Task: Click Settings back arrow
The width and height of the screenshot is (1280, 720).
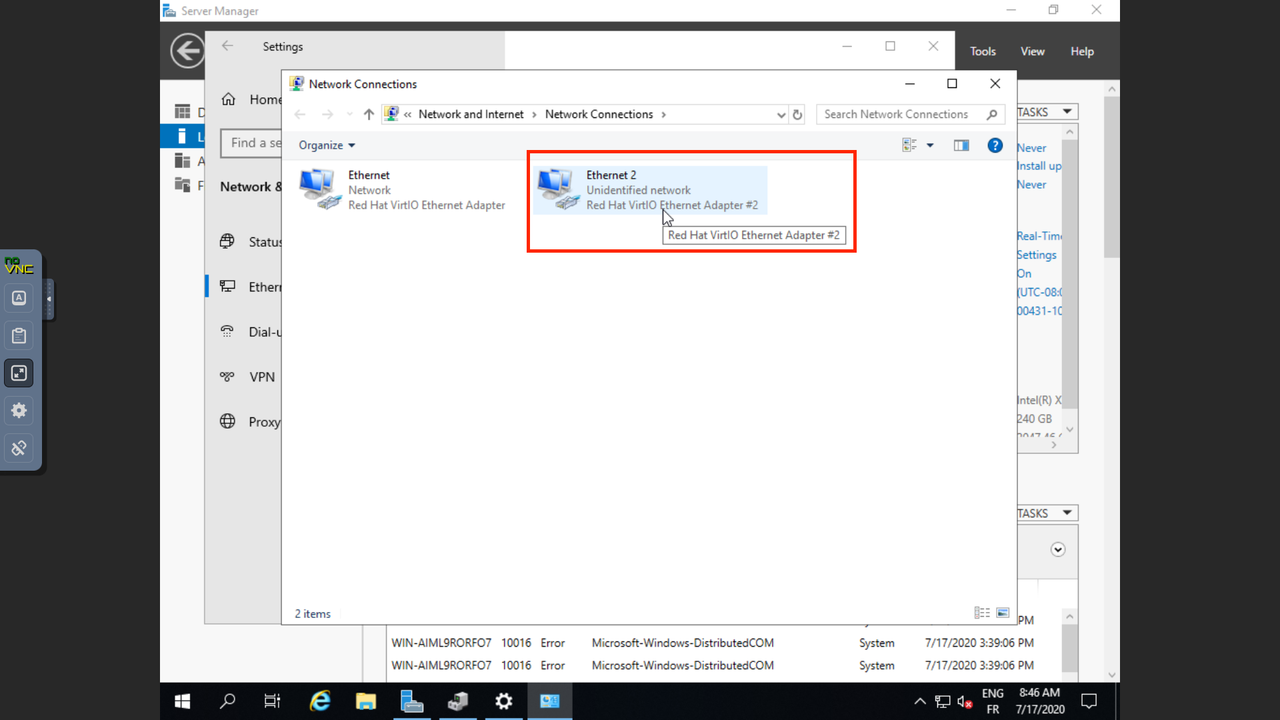Action: [x=228, y=46]
